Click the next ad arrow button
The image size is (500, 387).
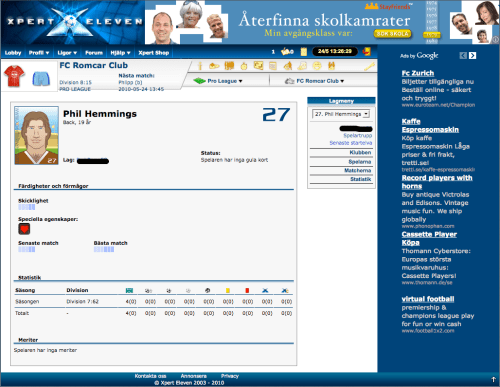(472, 55)
